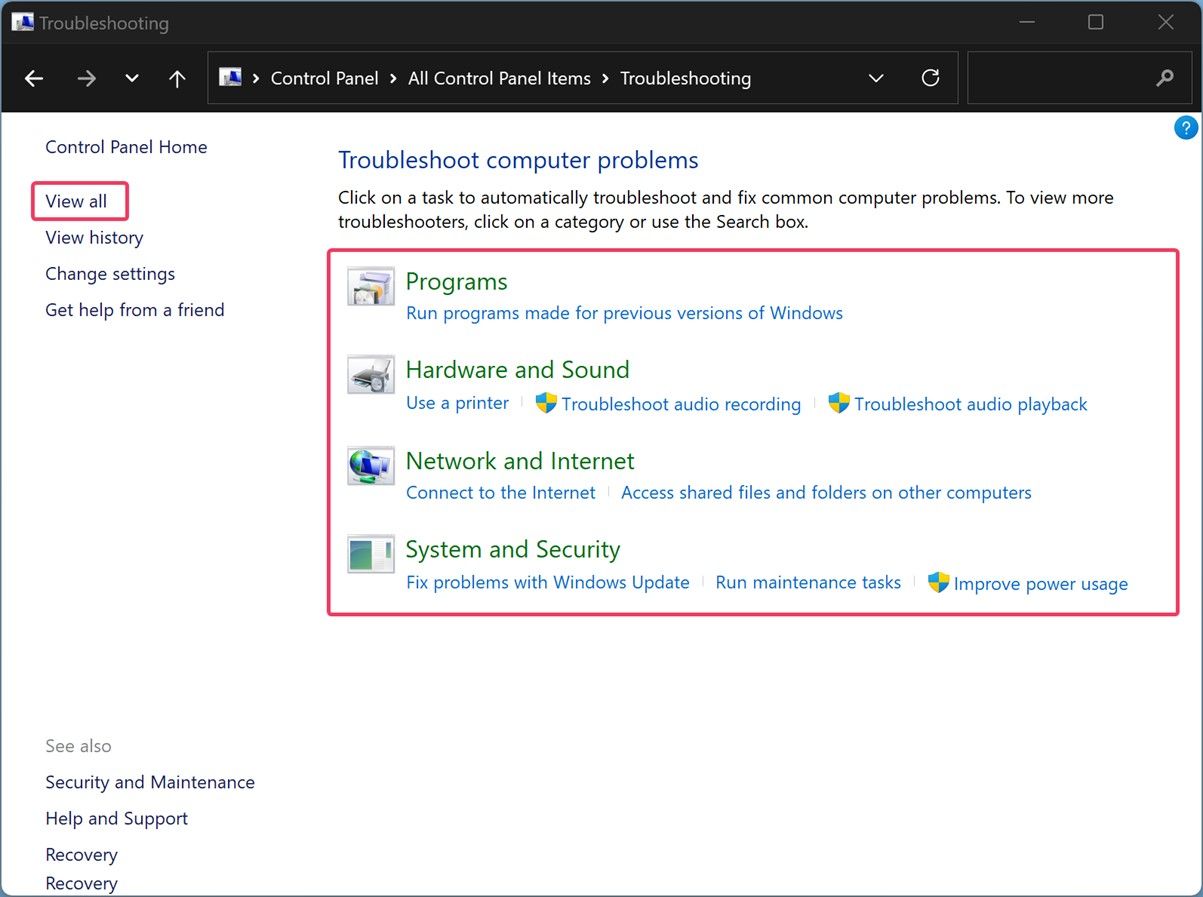The image size is (1203, 897).
Task: Go back using the back arrow
Action: (x=34, y=78)
